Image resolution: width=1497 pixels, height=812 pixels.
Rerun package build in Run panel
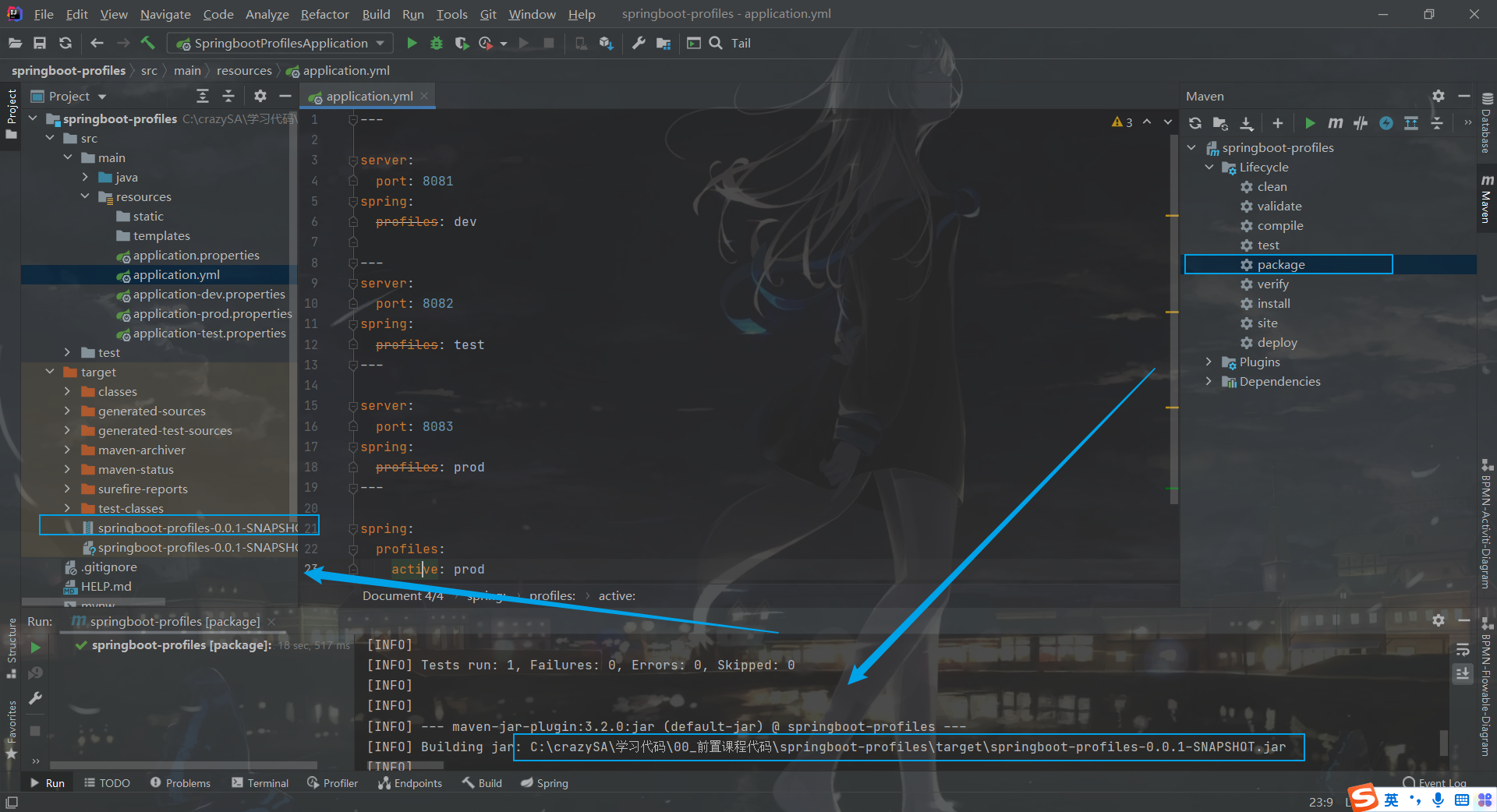click(x=35, y=648)
